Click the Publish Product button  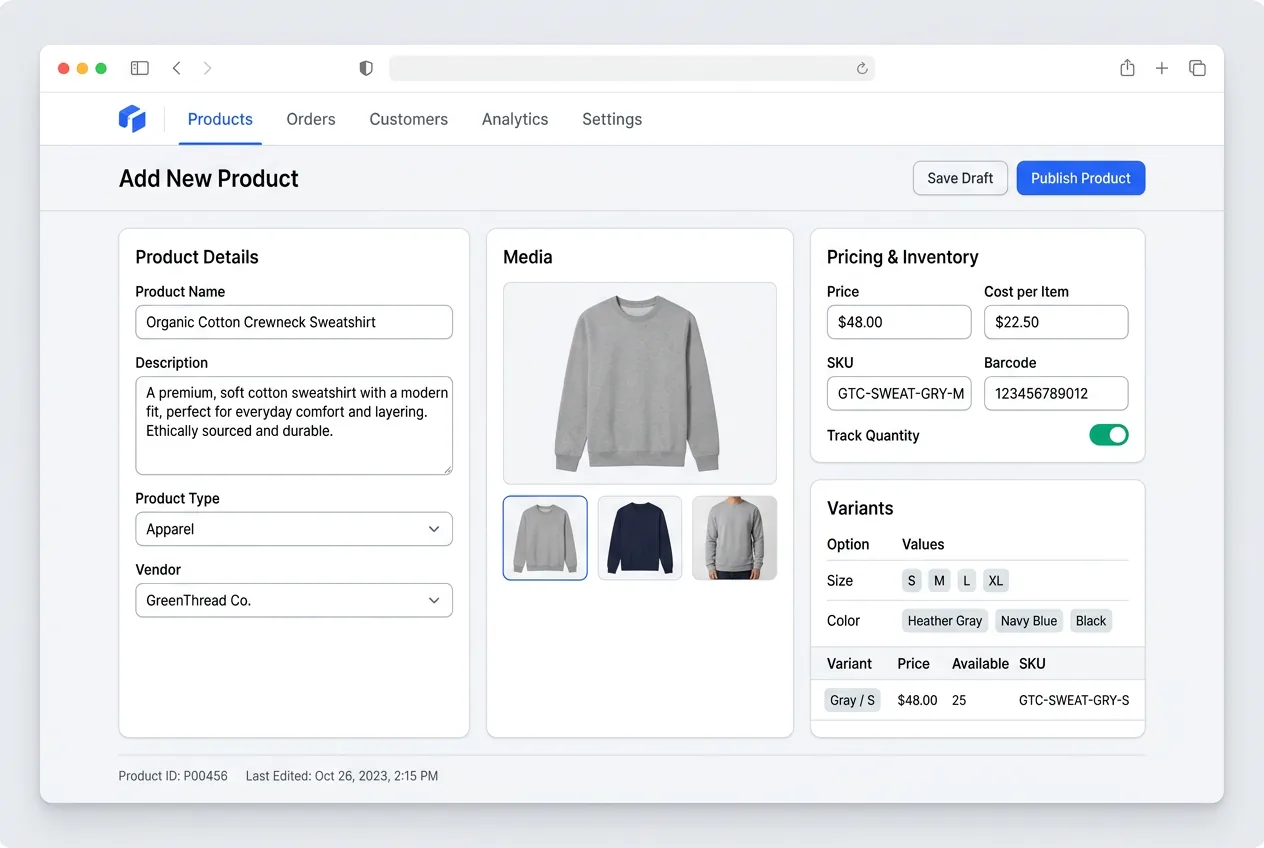pyautogui.click(x=1080, y=178)
